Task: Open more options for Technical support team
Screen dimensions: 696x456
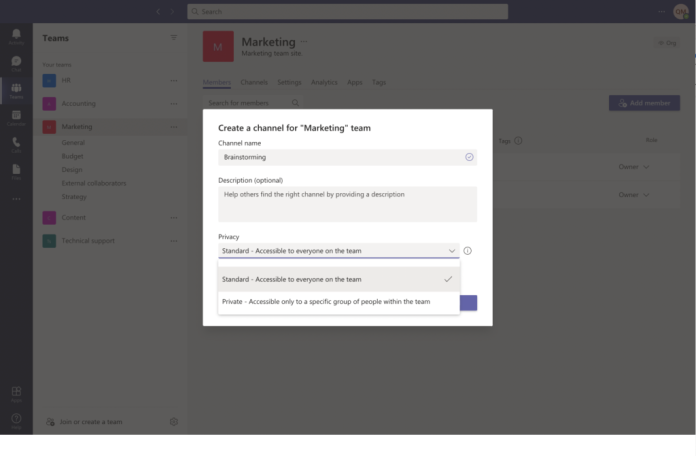Action: coord(174,241)
